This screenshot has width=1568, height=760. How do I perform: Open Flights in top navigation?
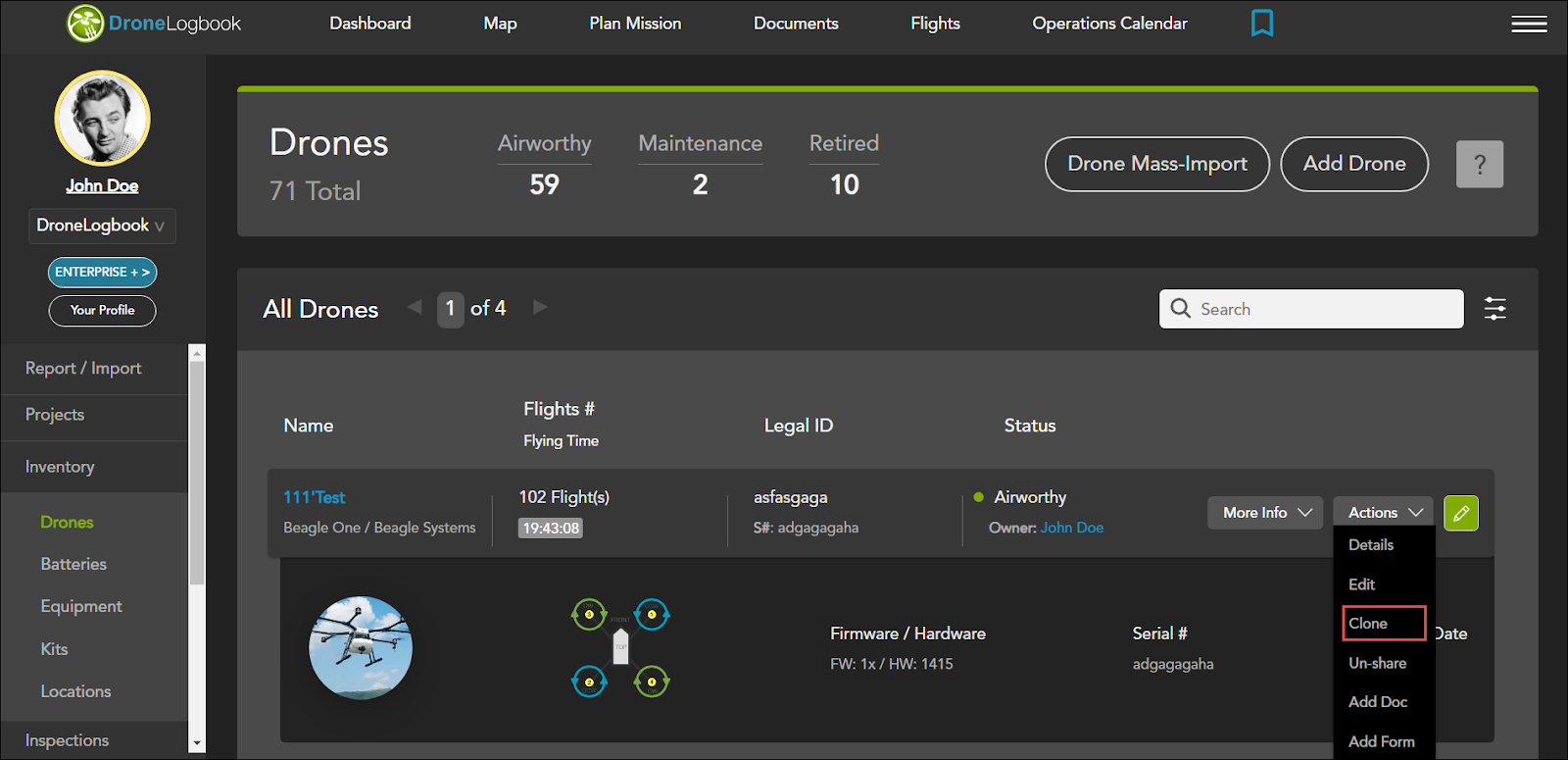tap(935, 24)
